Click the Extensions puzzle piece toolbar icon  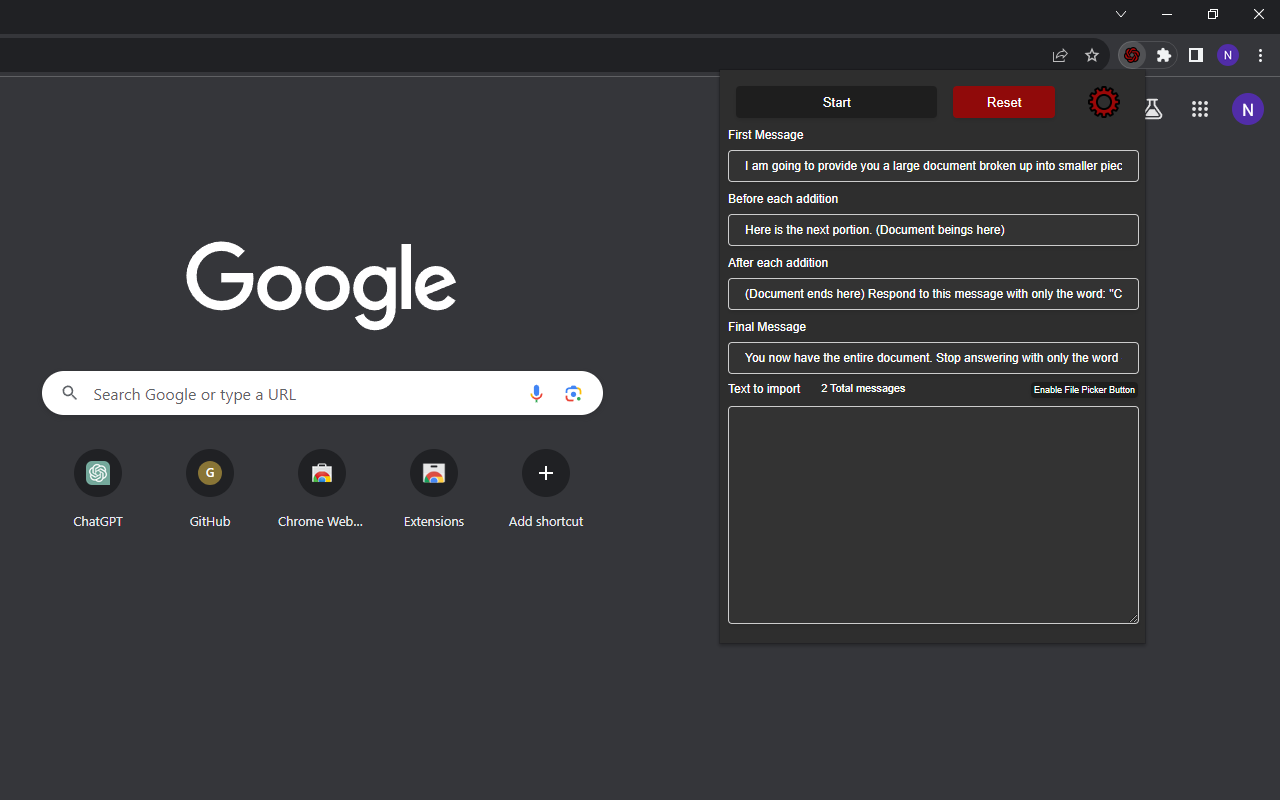[x=1163, y=55]
